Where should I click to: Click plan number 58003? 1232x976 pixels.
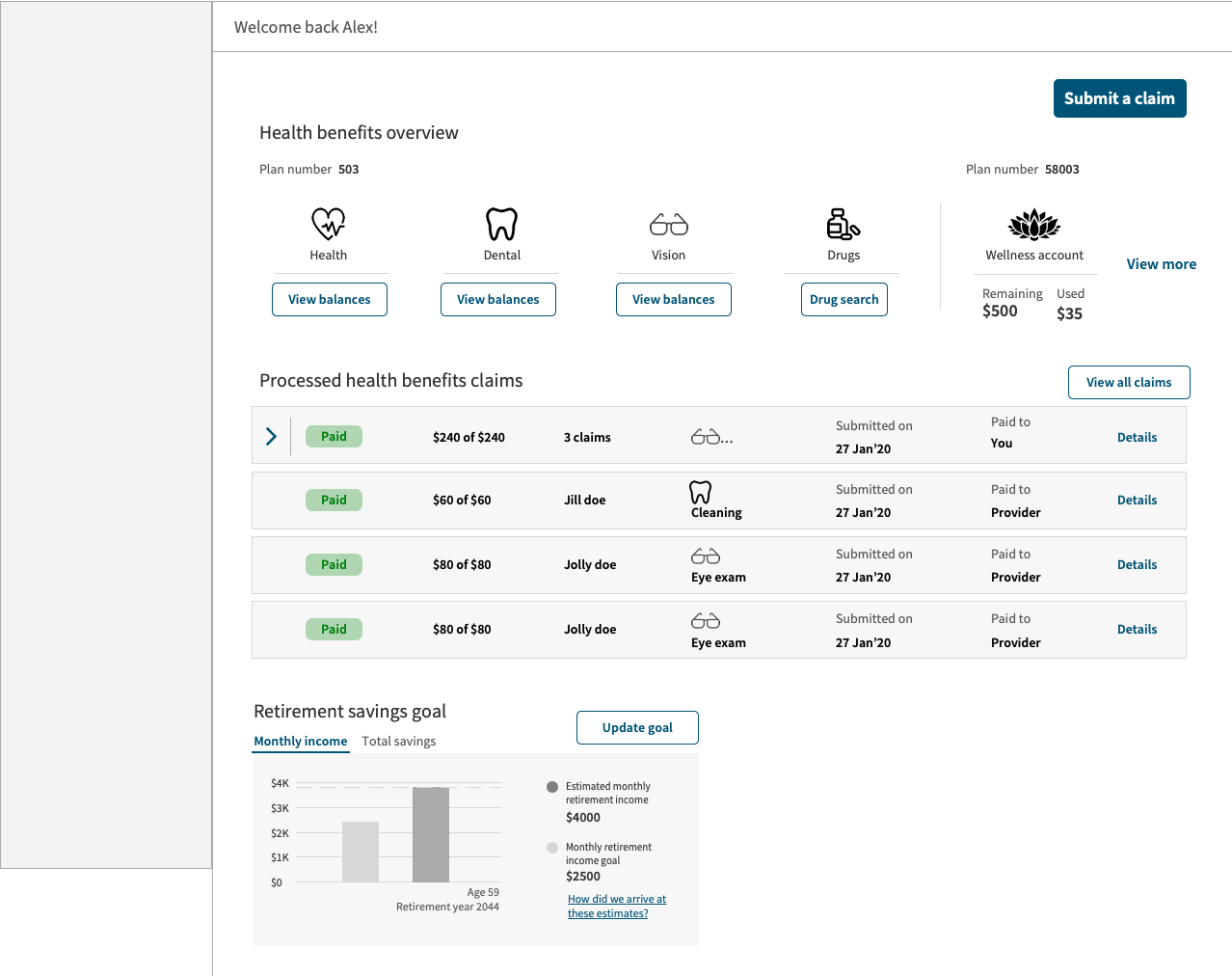pyautogui.click(x=1062, y=169)
